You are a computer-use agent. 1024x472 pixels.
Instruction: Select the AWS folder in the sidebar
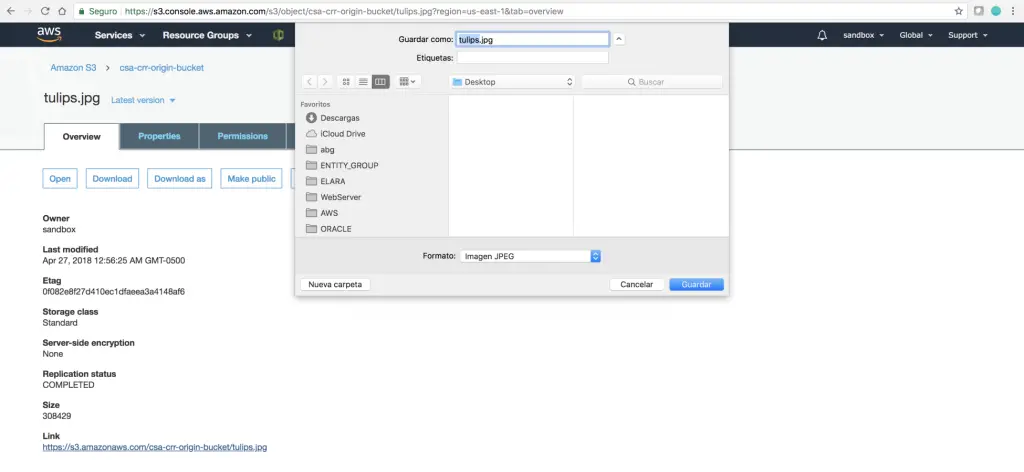point(322,213)
